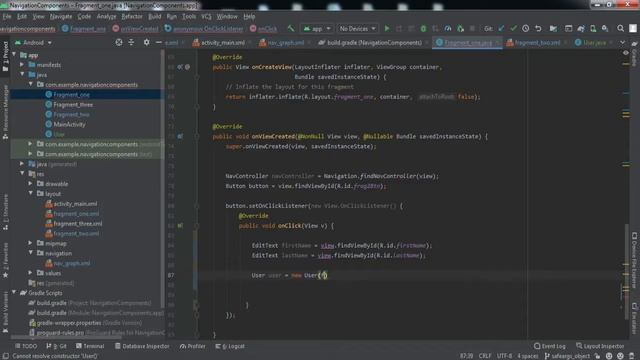Open the Android project view dropdown
The image size is (640, 360).
click(33, 42)
